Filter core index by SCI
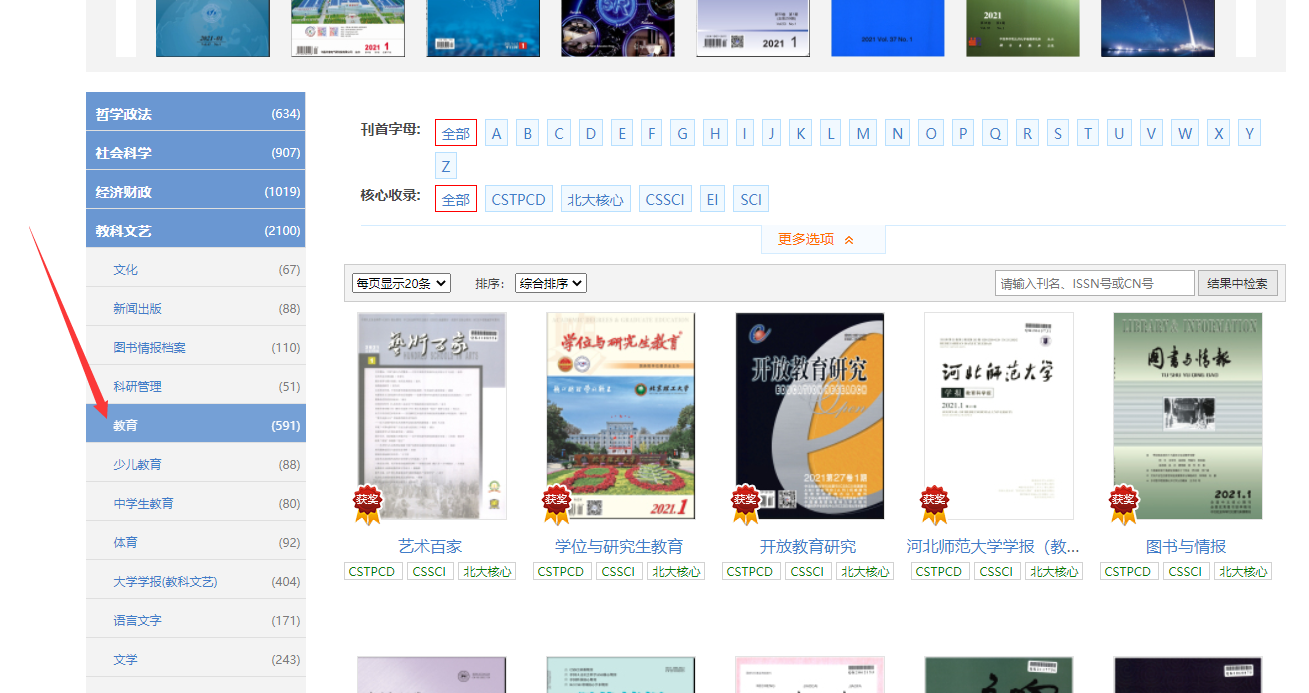The image size is (1309, 693). 750,199
